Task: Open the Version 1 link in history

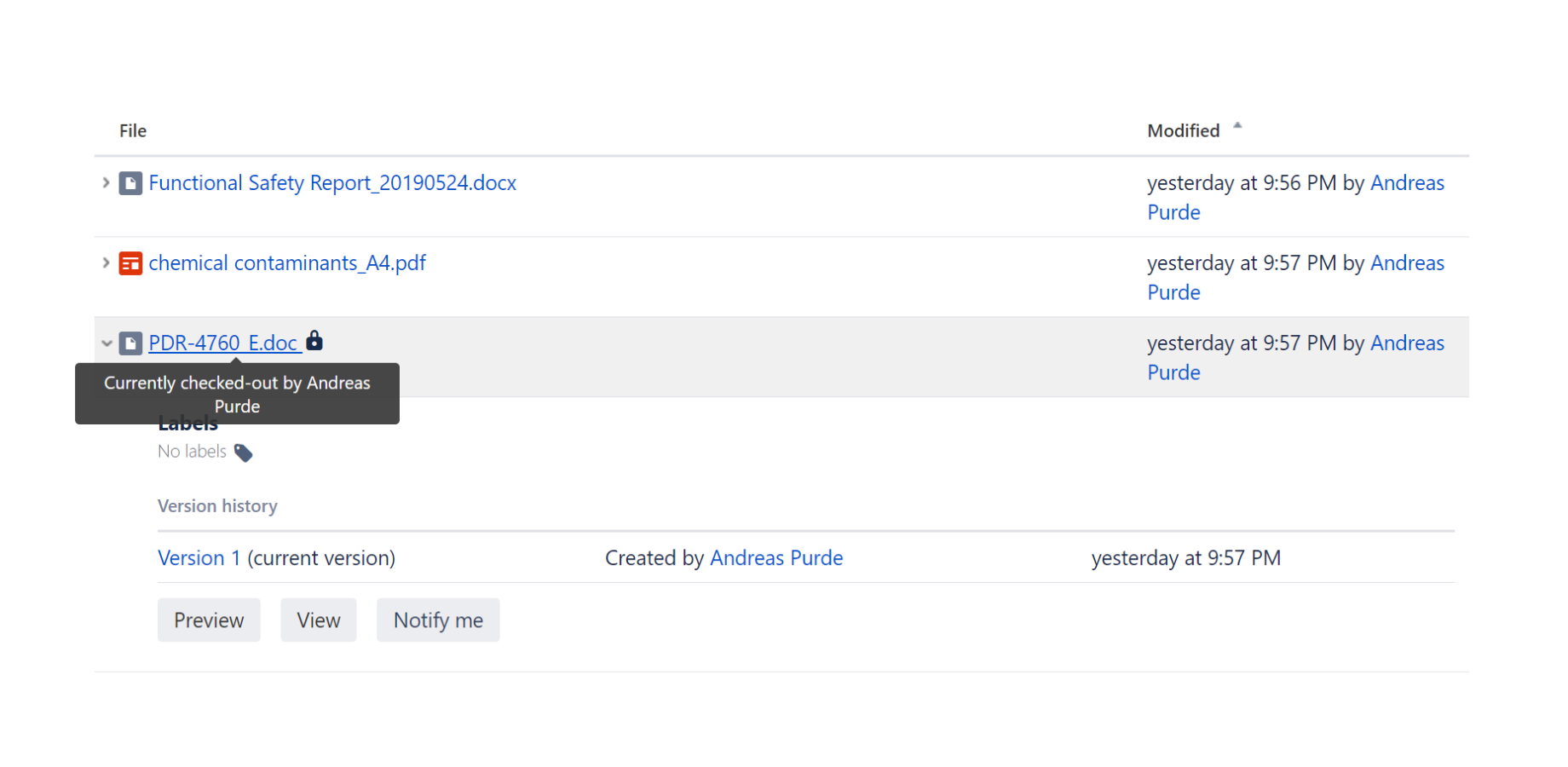Action: click(x=199, y=558)
